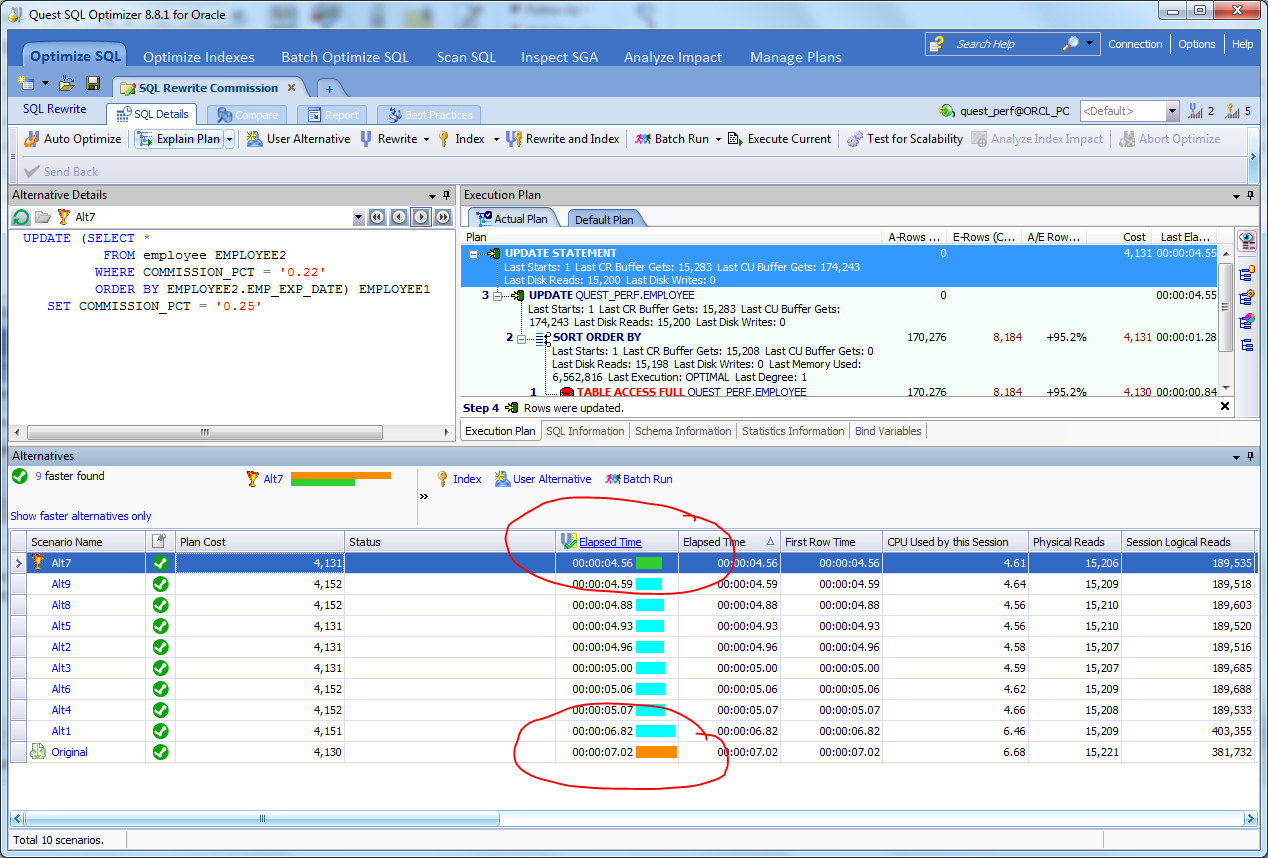
Task: Open the Explain Plan dropdown arrow
Action: coord(229,139)
